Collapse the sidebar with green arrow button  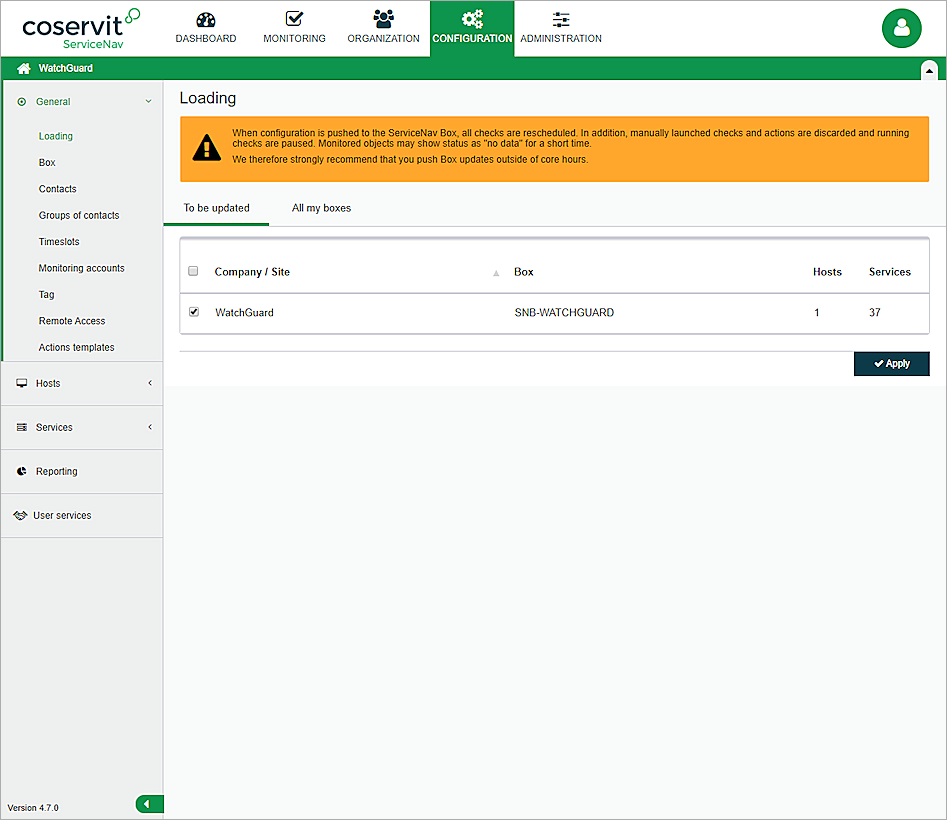point(148,804)
